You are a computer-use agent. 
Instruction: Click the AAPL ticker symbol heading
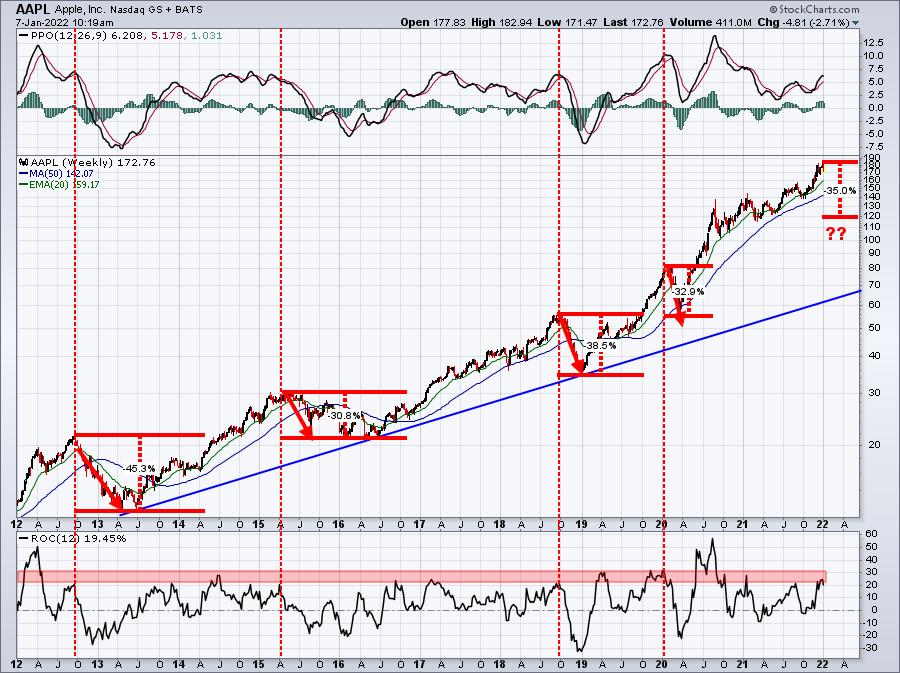click(33, 9)
